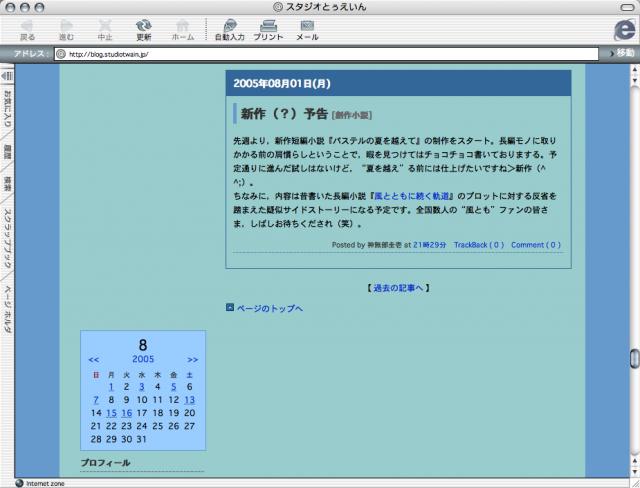The image size is (640, 488).
Task: Click the vertical scrollbar thumb
Action: [x=633, y=360]
